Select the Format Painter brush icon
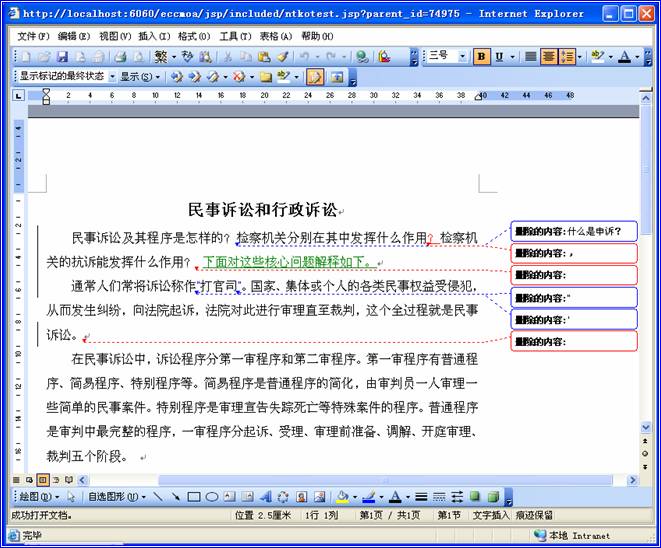 [x=283, y=57]
